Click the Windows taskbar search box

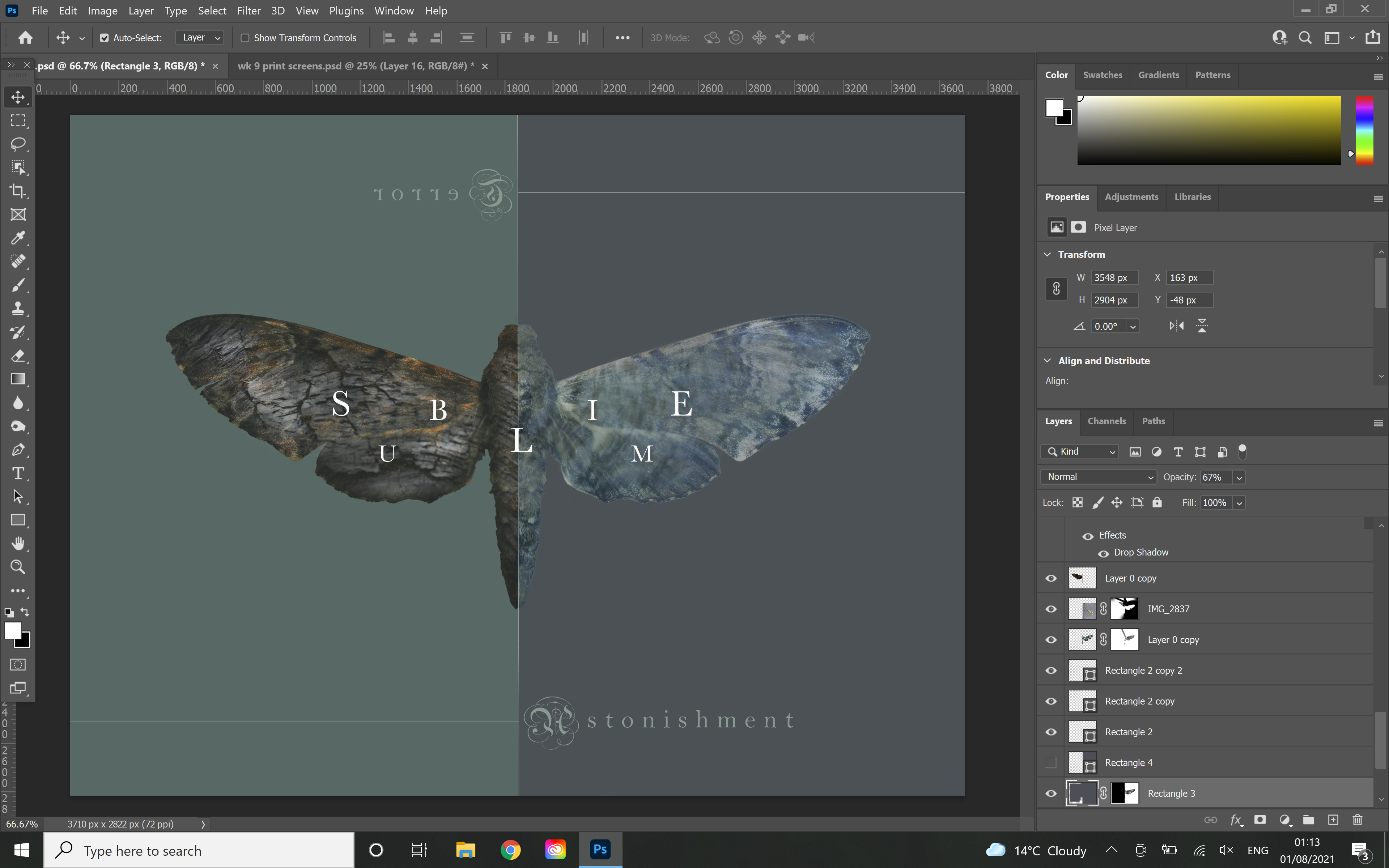pos(199,850)
